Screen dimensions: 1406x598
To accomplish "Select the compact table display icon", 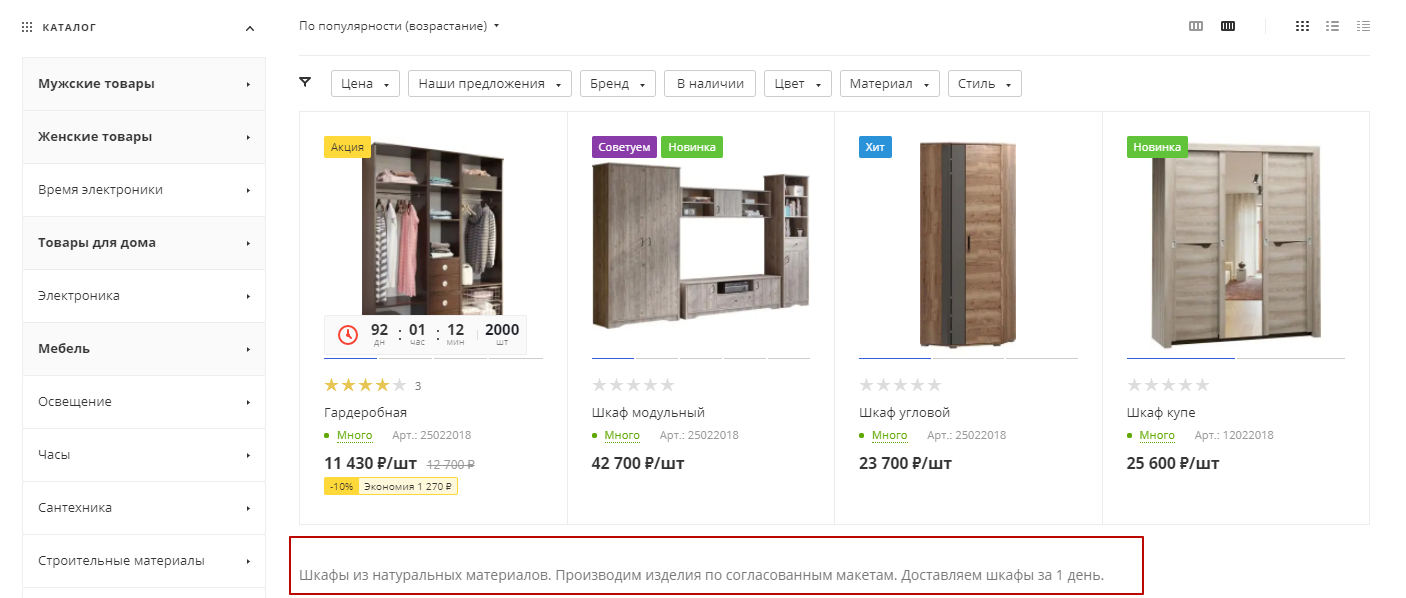I will 1363,26.
